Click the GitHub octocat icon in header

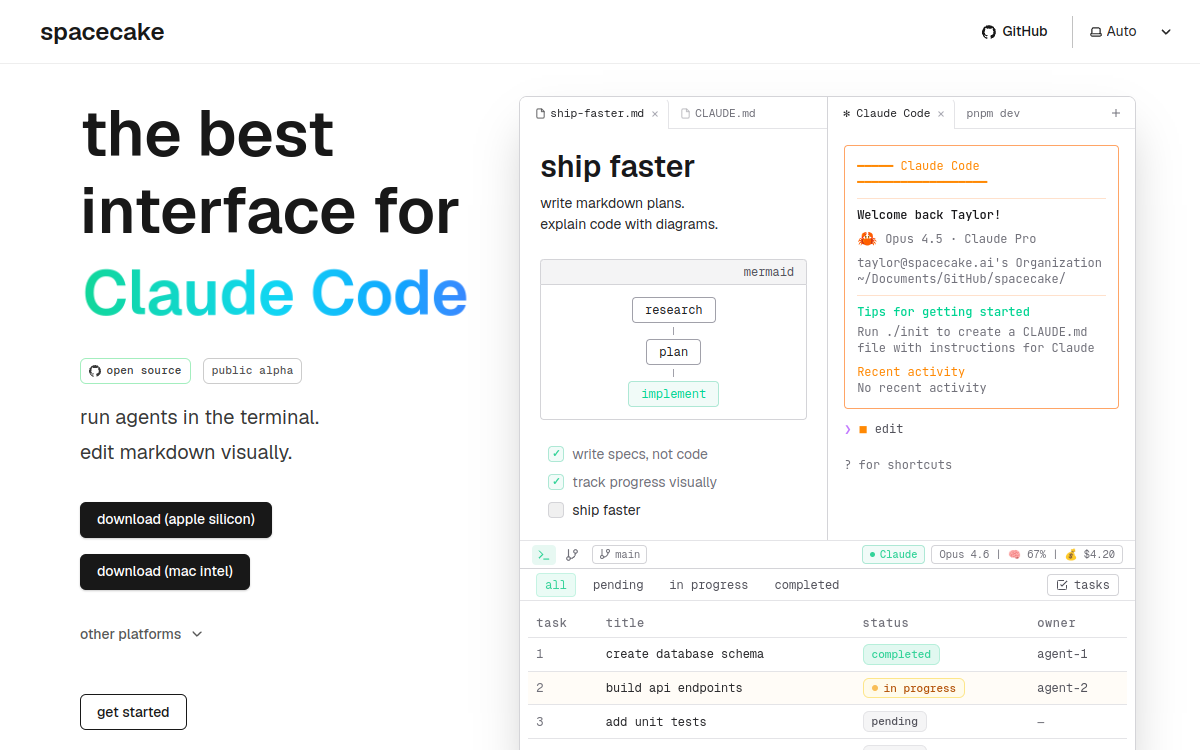click(989, 32)
